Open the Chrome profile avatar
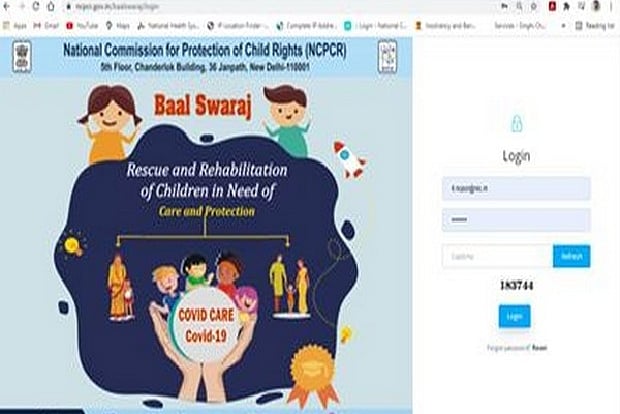The width and height of the screenshot is (620, 414). (596, 6)
